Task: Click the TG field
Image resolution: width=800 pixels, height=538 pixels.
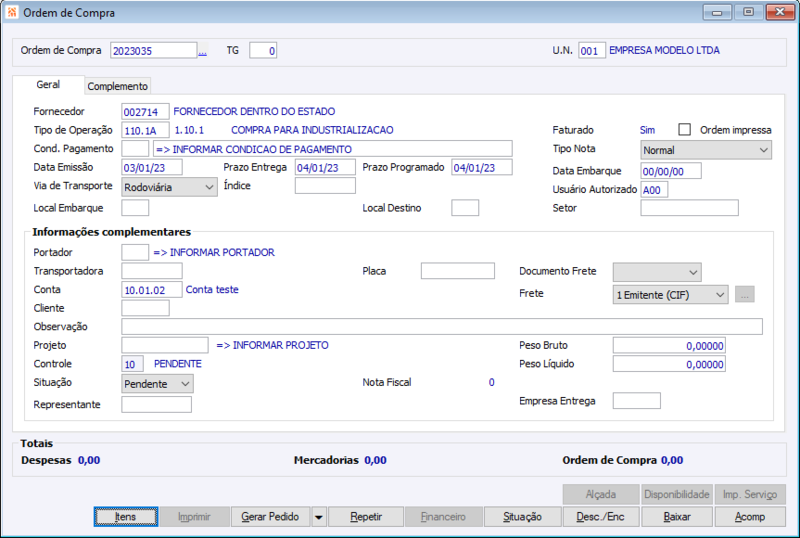Action: tap(263, 51)
